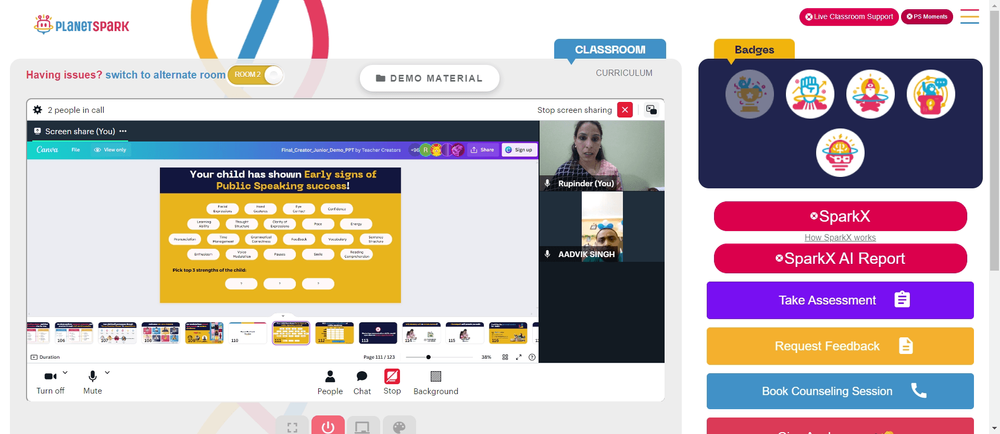Click Canva help question icon
1000x434 pixels.
532,358
